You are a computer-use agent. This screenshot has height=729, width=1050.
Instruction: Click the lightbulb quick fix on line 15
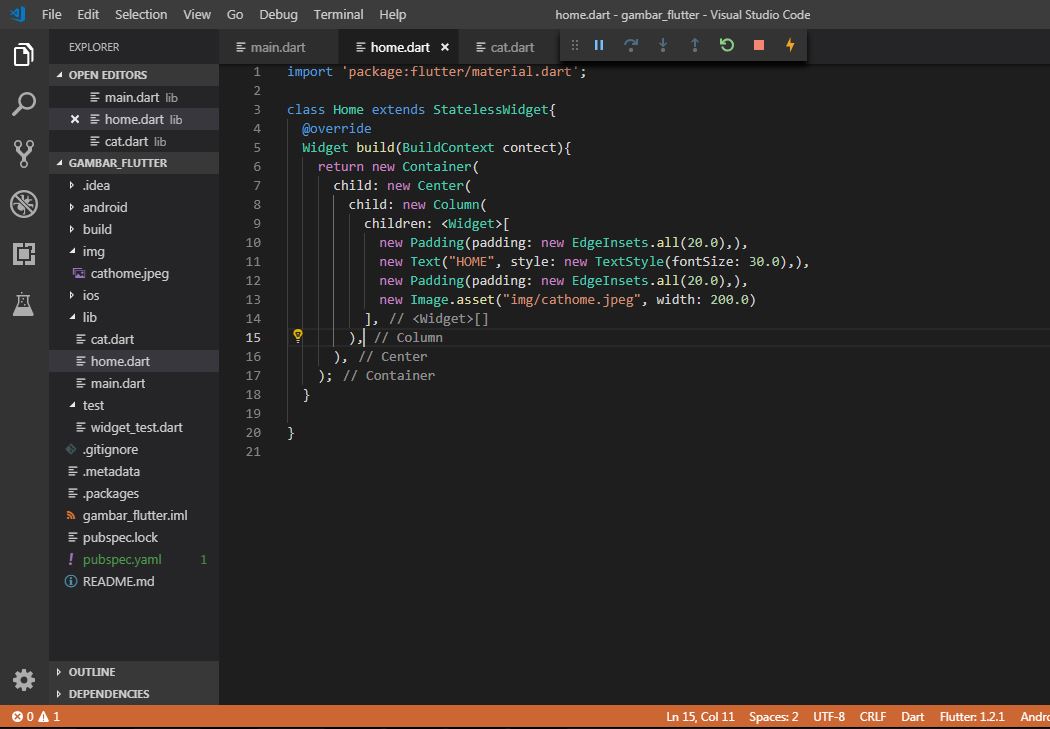(x=297, y=337)
